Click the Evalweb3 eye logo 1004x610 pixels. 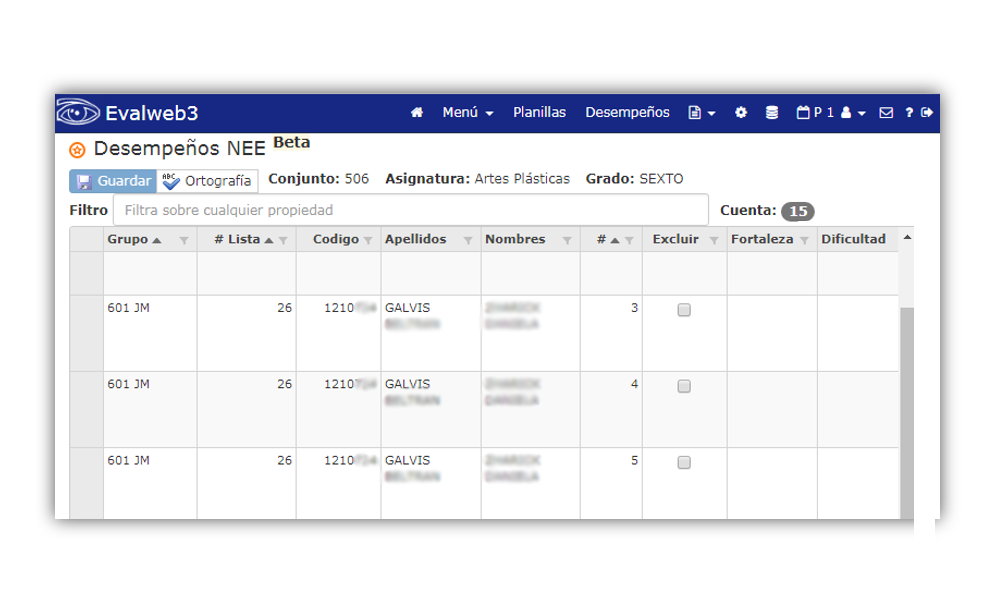click(x=78, y=113)
